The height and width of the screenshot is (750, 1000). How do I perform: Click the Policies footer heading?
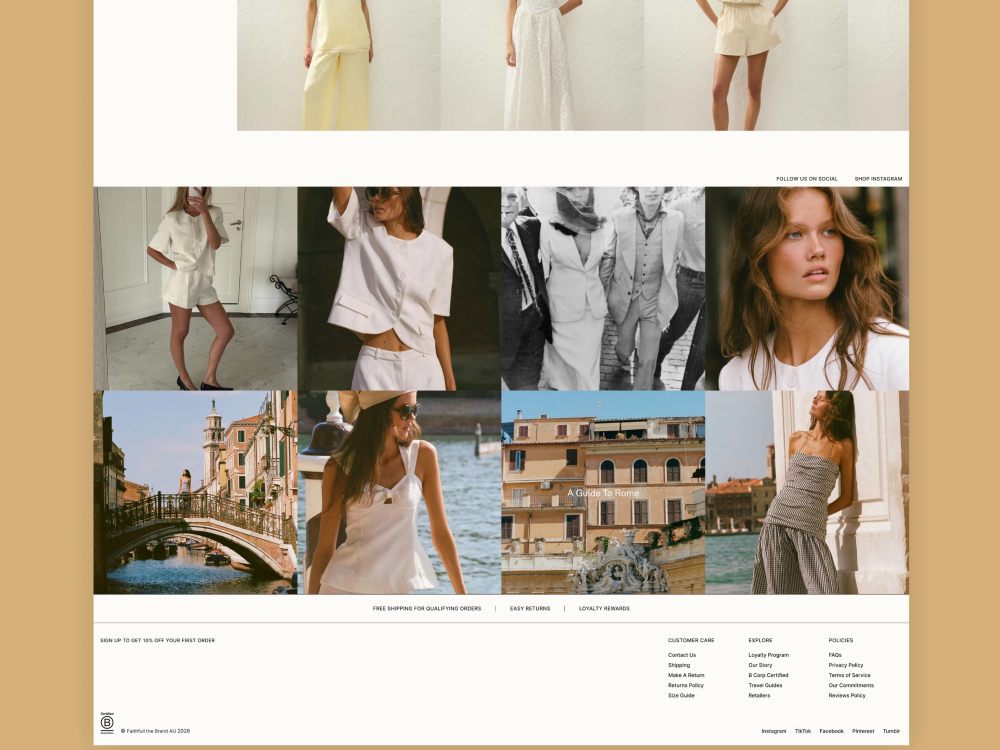click(x=841, y=640)
